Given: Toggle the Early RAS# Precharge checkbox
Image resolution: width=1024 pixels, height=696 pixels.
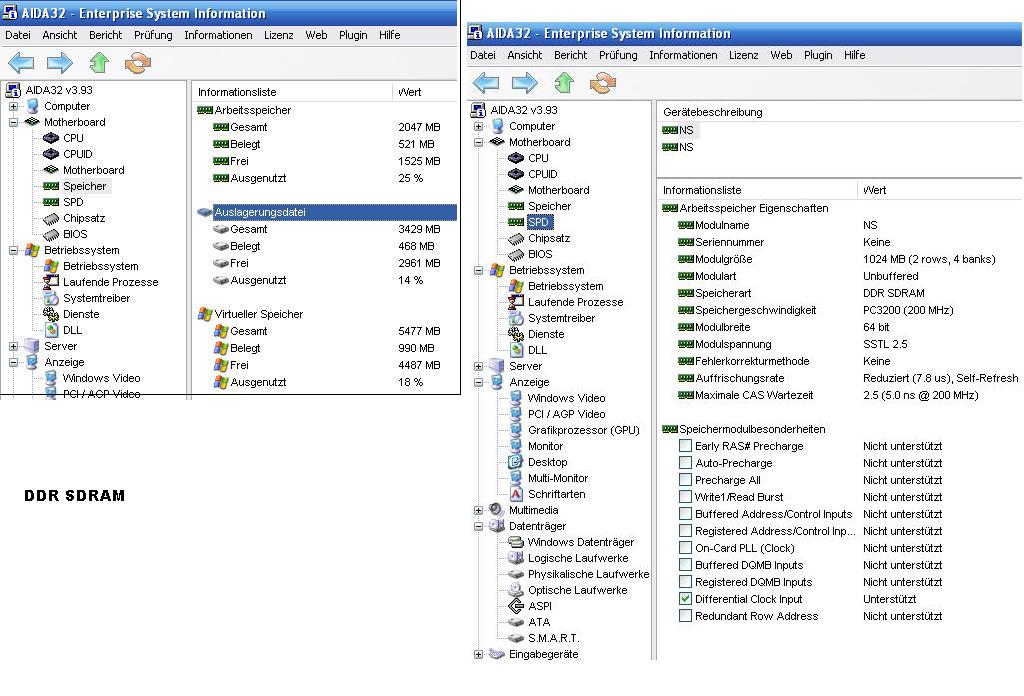Looking at the screenshot, I should 685,446.
